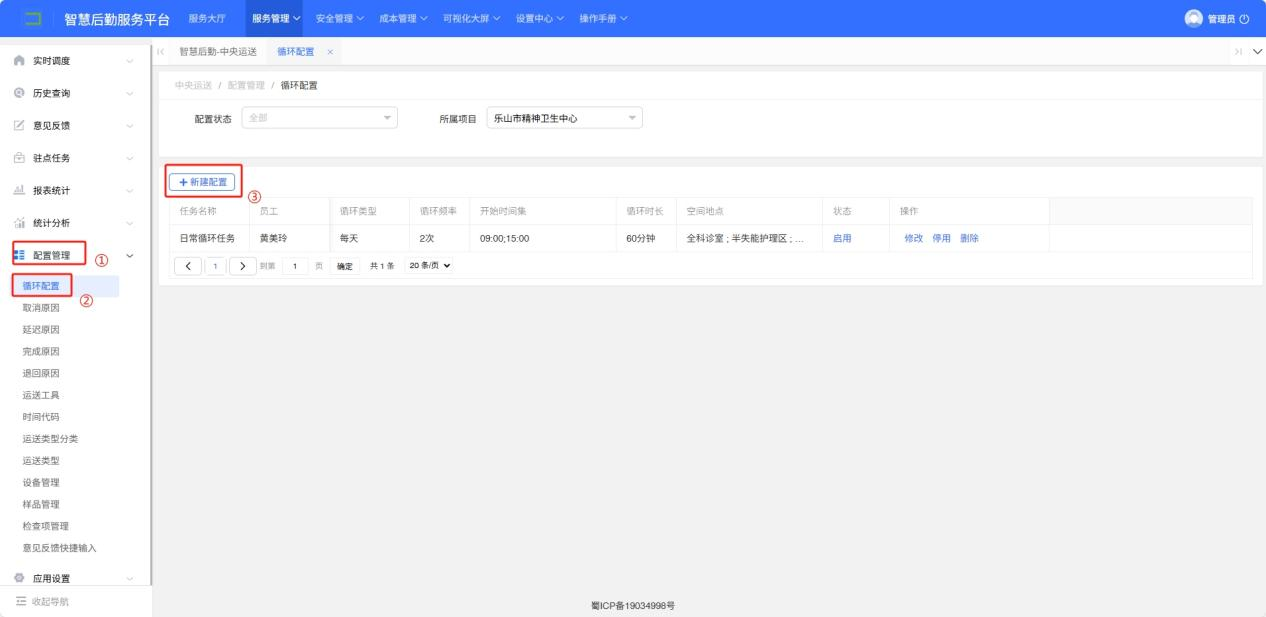Open the 操作手册 top menu
Image resolution: width=1266 pixels, height=617 pixels.
pyautogui.click(x=603, y=19)
